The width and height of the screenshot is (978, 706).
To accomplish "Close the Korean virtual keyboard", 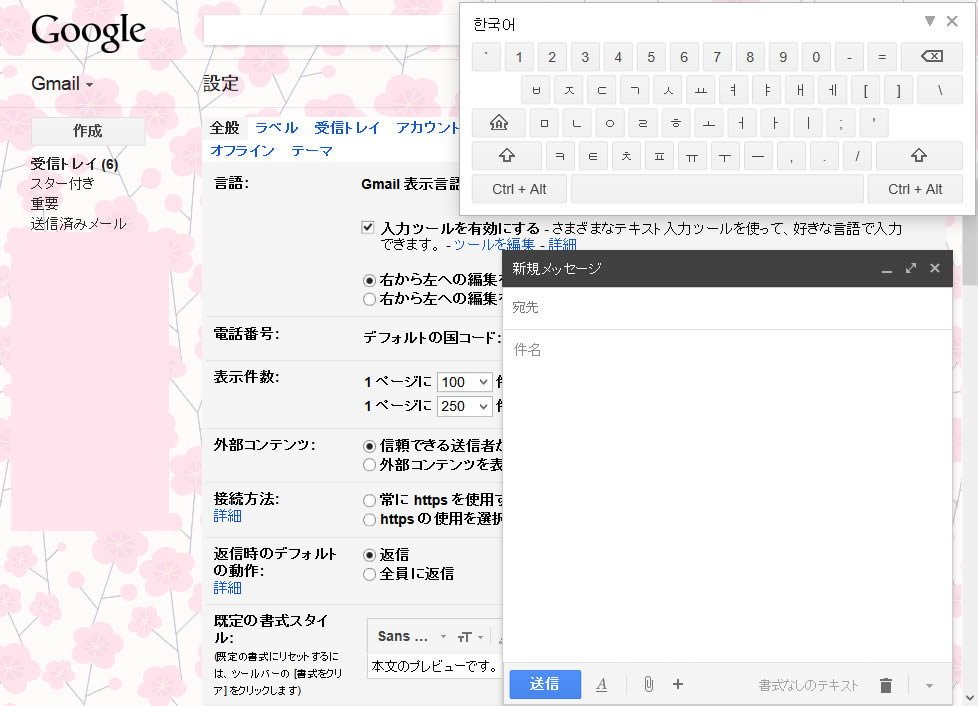I will coord(952,21).
